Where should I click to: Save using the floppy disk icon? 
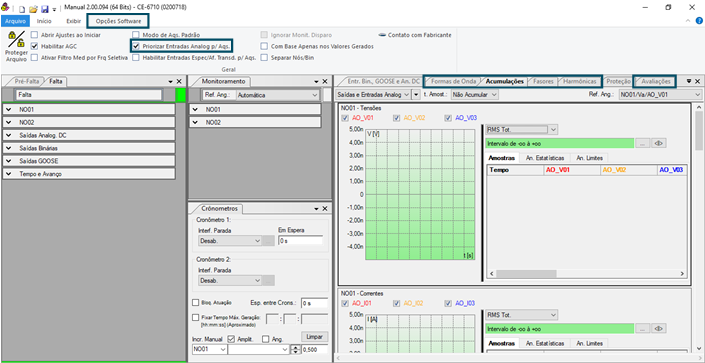[44, 9]
